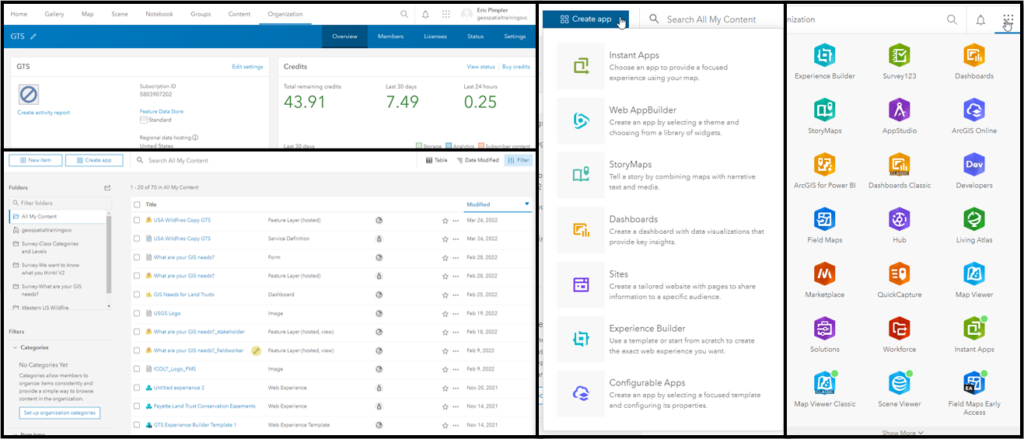
Task: Open the Gallery navigation item
Action: pos(54,14)
